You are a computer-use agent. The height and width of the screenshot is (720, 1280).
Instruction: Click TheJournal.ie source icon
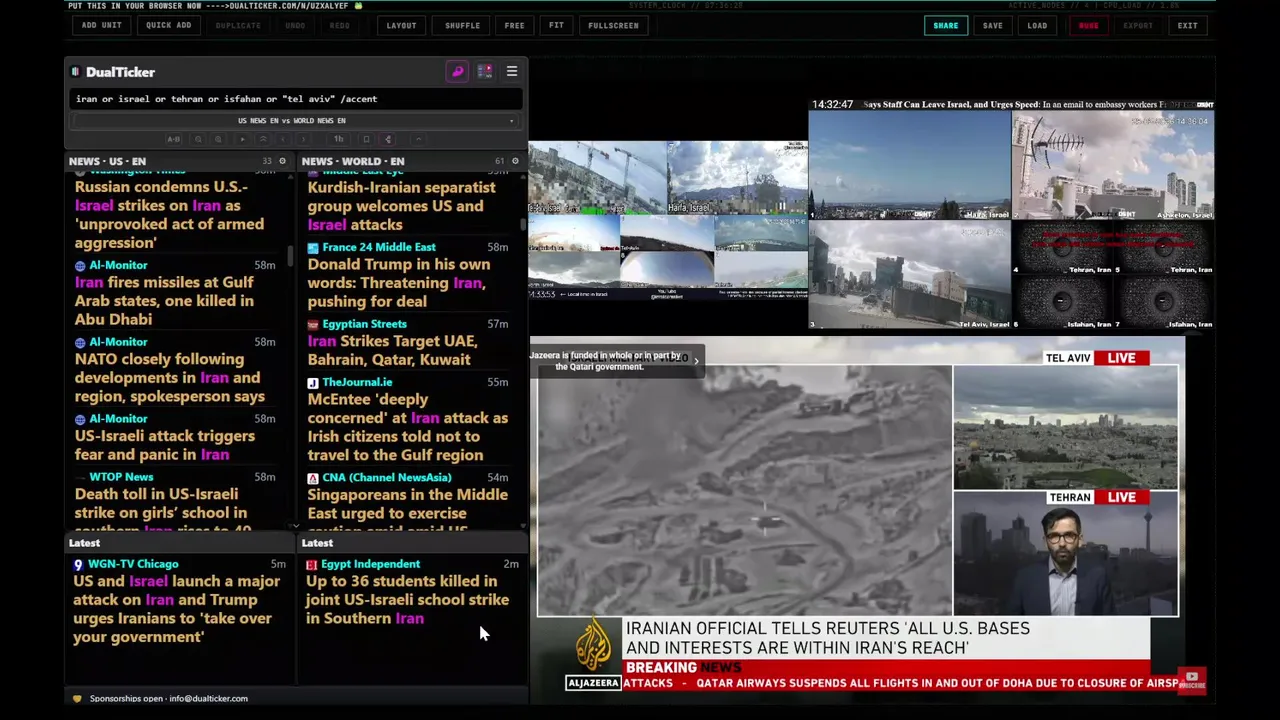pos(313,382)
